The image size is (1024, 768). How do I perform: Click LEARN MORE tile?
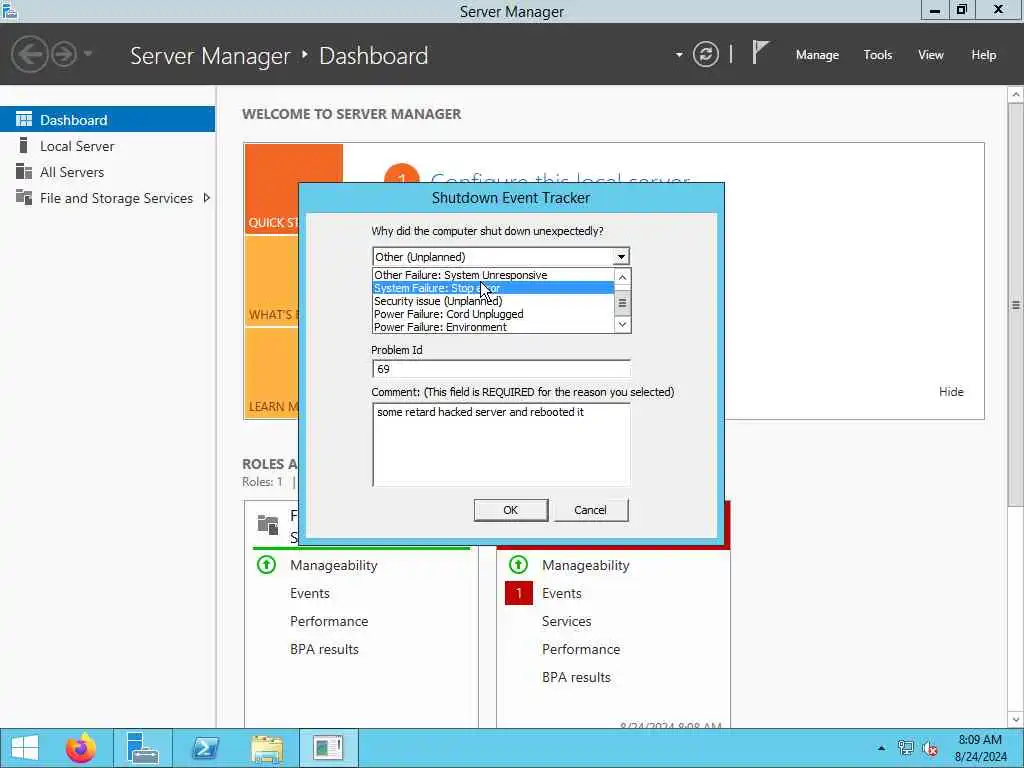(271, 374)
